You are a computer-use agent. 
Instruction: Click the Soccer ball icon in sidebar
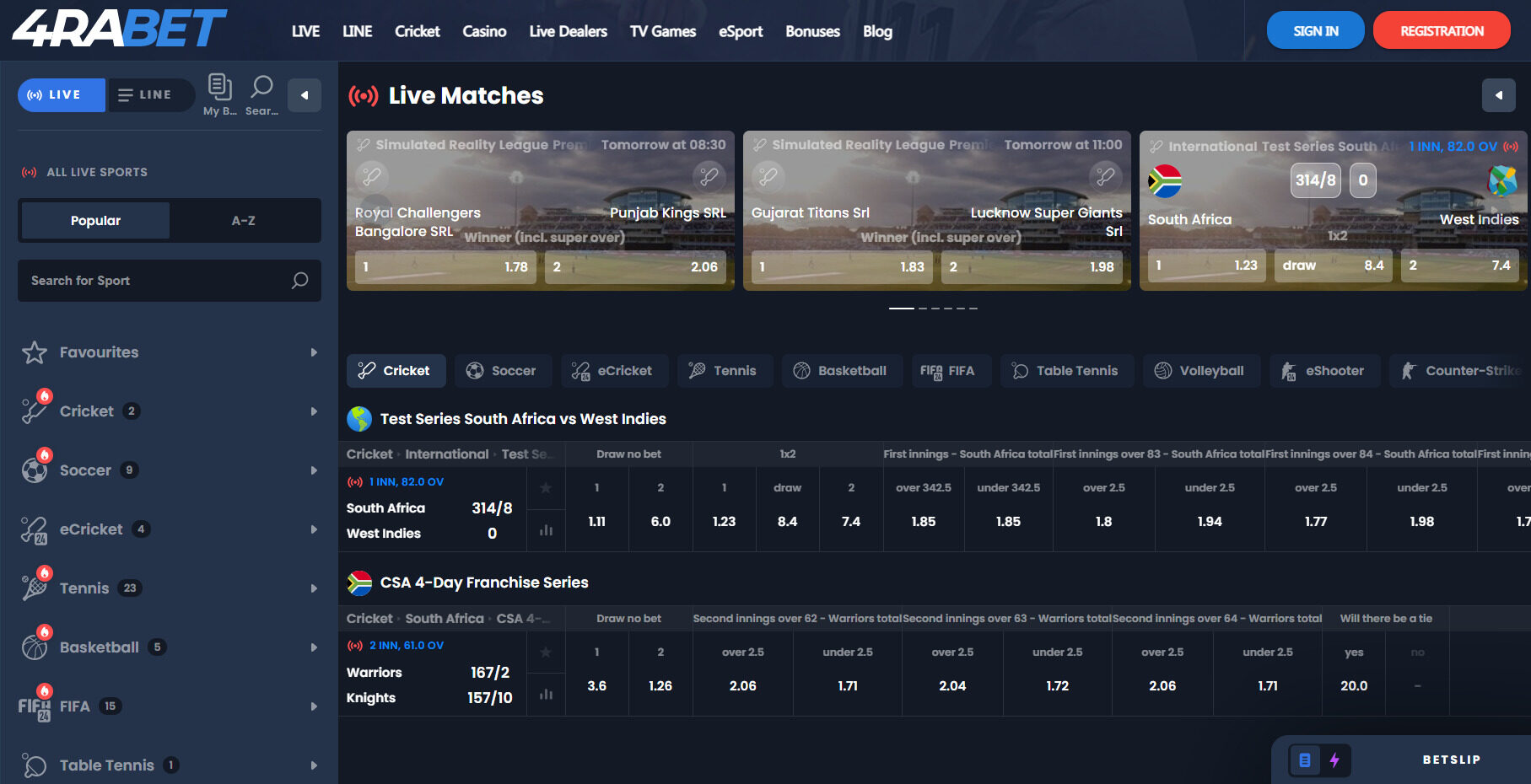click(x=35, y=470)
